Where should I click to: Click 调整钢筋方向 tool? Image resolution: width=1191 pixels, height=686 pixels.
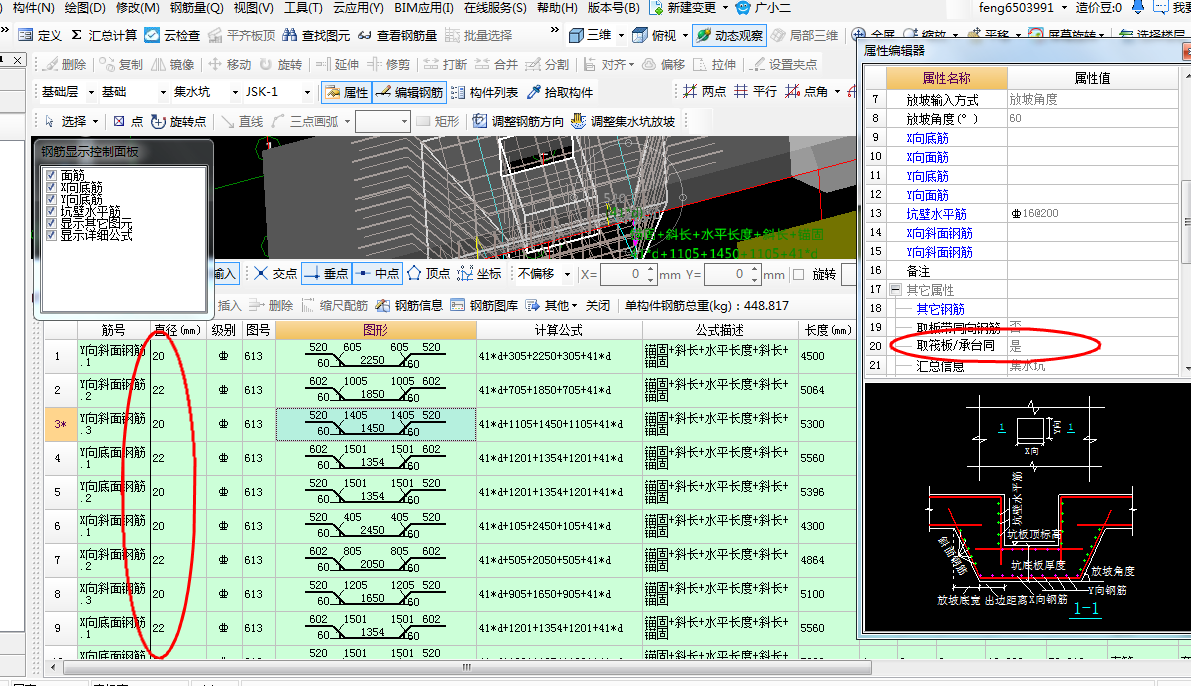pyautogui.click(x=518, y=121)
